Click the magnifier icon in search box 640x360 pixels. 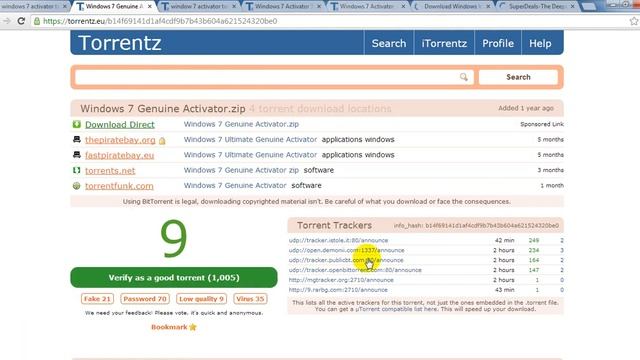tap(464, 77)
